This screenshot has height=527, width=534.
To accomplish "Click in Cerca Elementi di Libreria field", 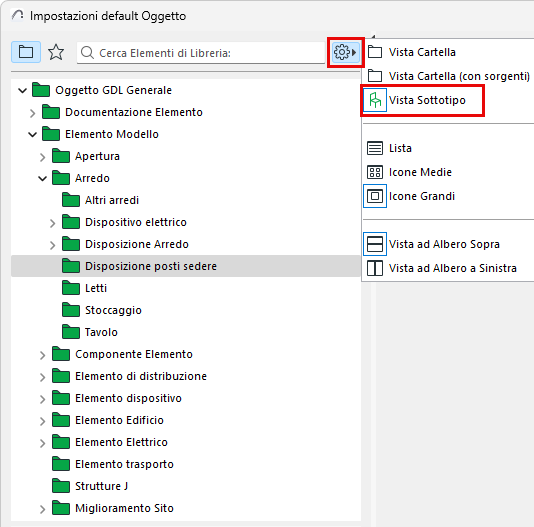I will (201, 53).
